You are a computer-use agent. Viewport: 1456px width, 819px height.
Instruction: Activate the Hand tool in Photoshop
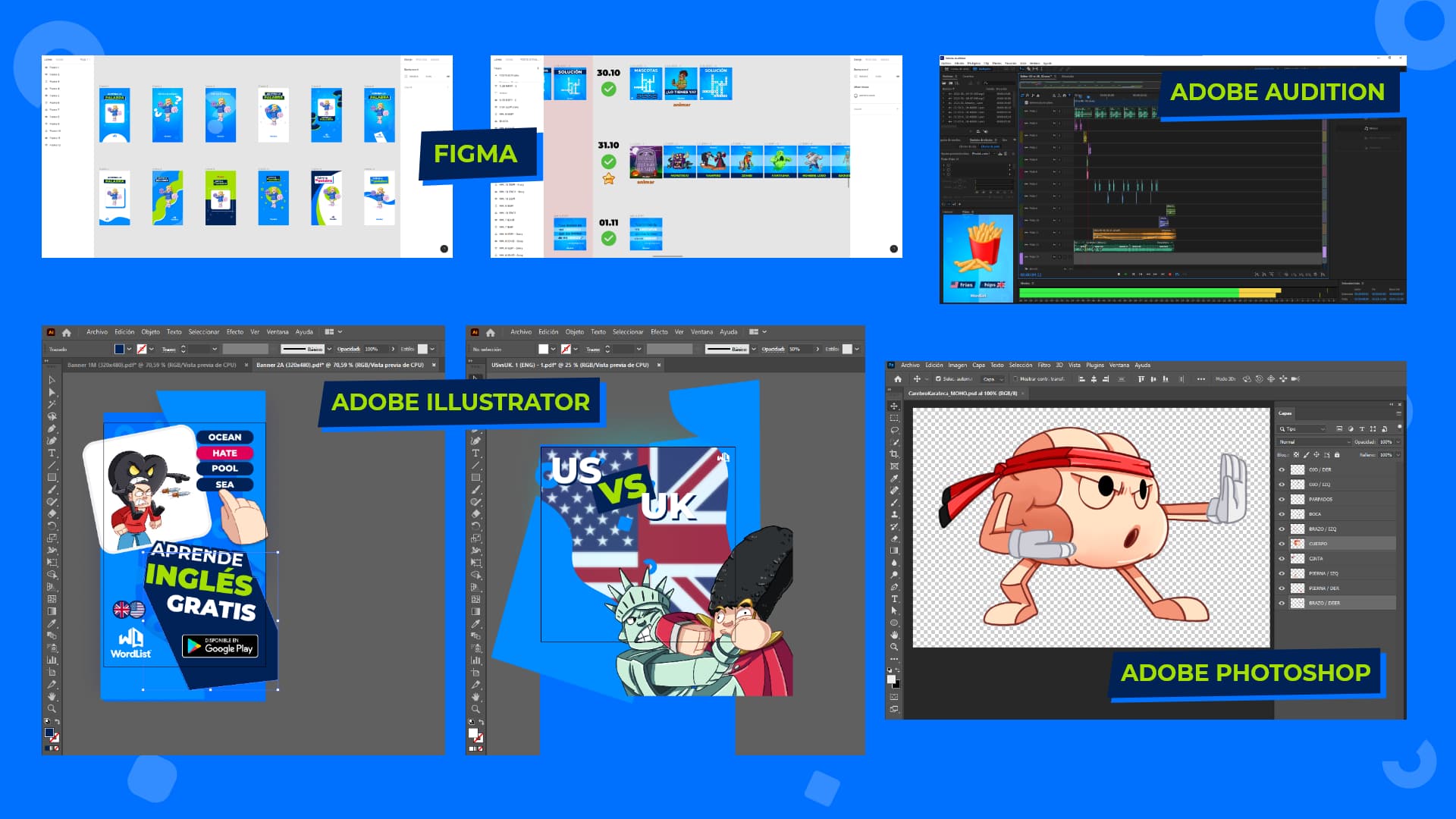pos(894,635)
